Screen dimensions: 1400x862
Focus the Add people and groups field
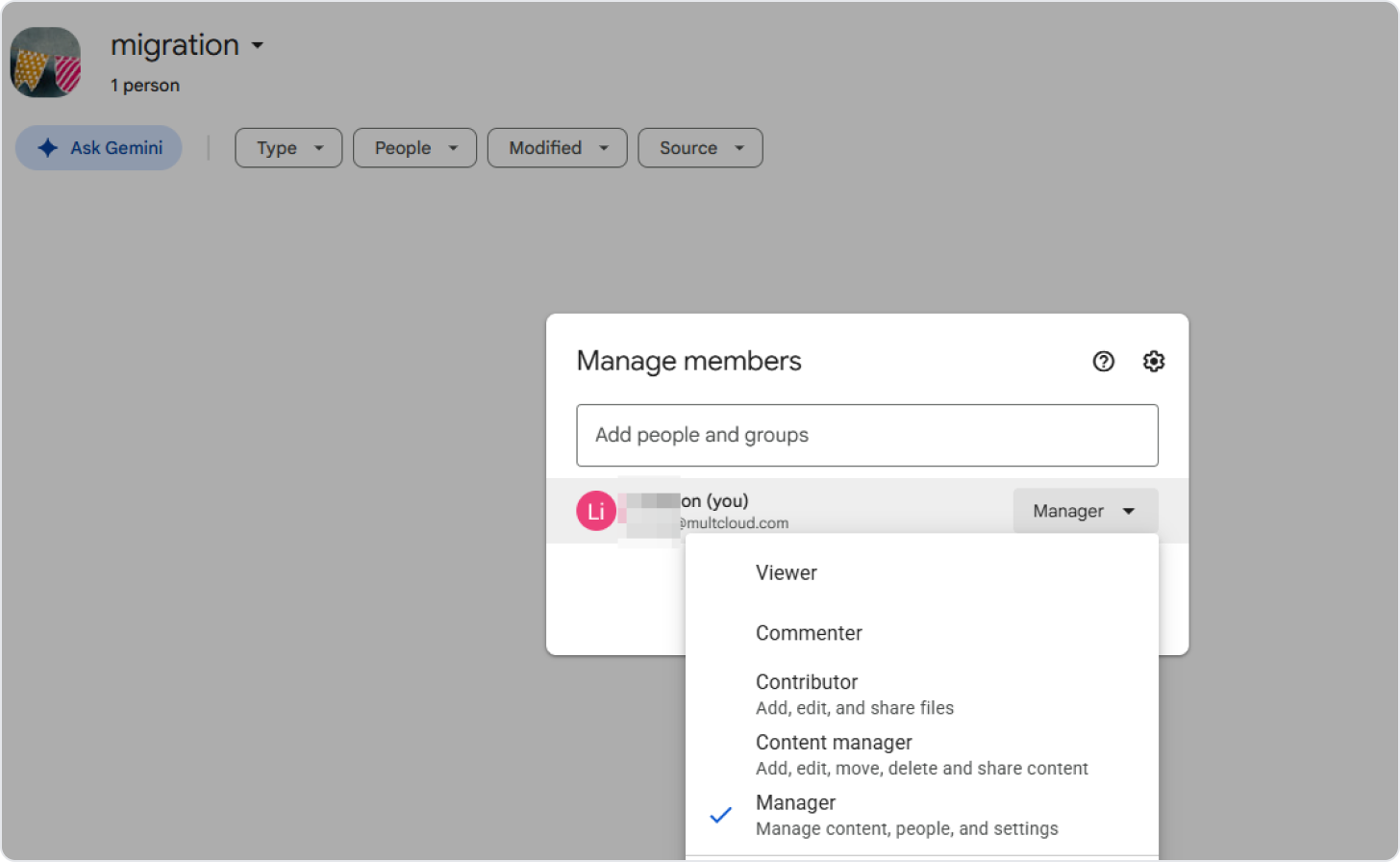[867, 435]
